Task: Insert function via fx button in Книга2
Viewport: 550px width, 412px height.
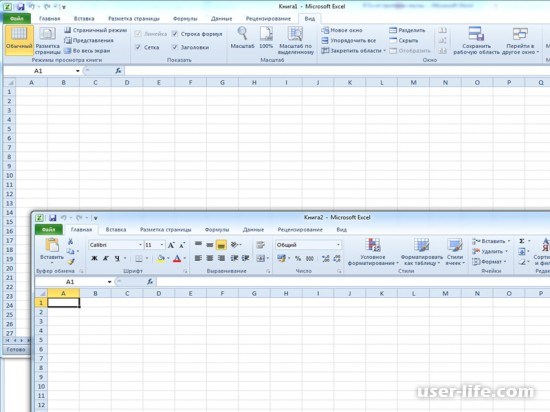Action: pyautogui.click(x=150, y=282)
